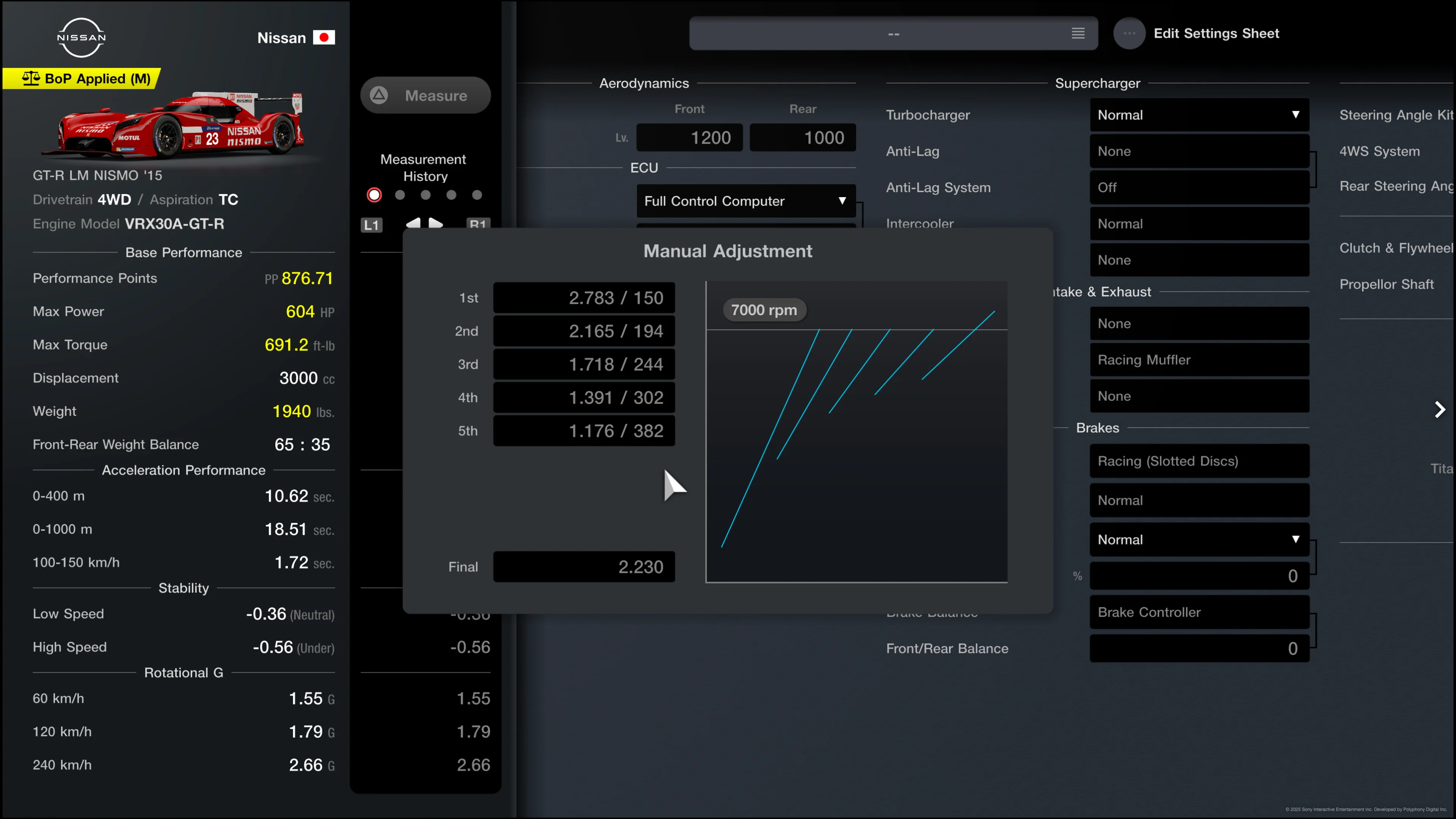
Task: Click the Japan flag icon
Action: click(x=324, y=37)
